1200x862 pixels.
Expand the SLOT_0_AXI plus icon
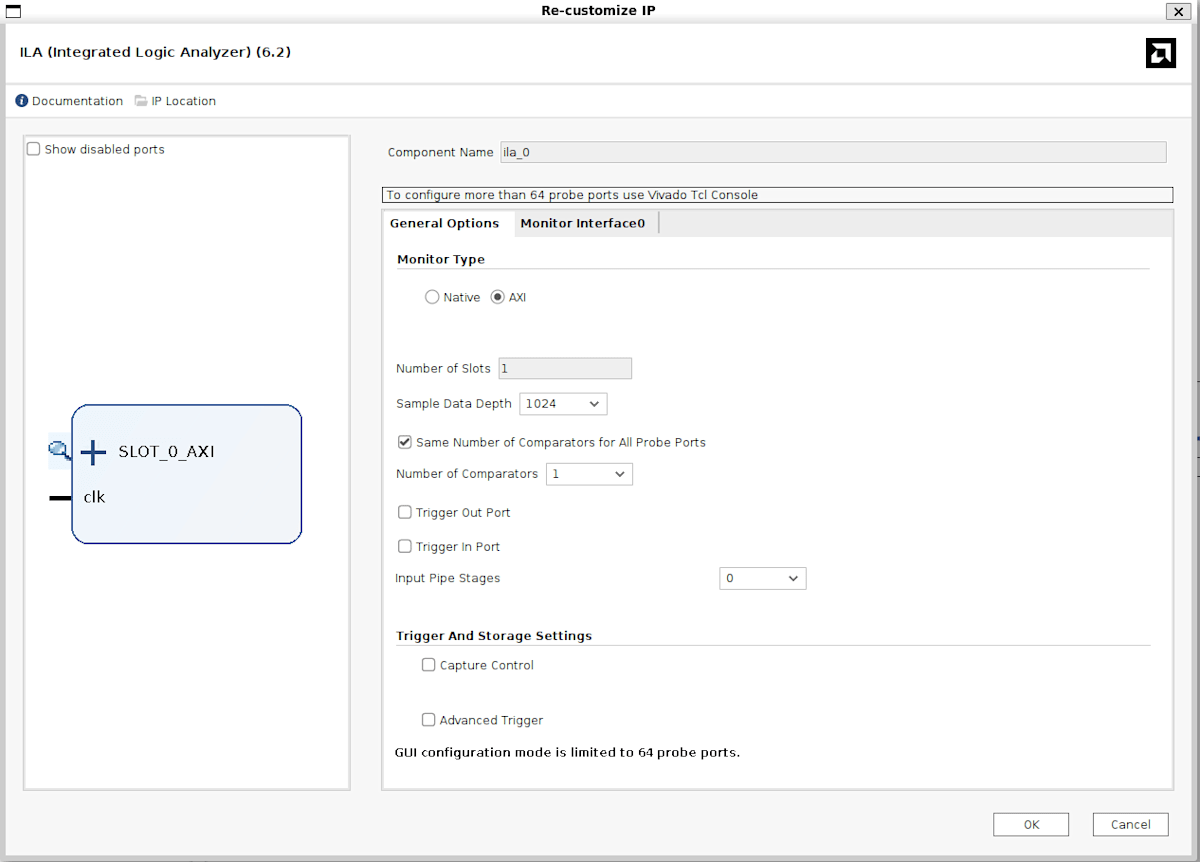[93, 452]
